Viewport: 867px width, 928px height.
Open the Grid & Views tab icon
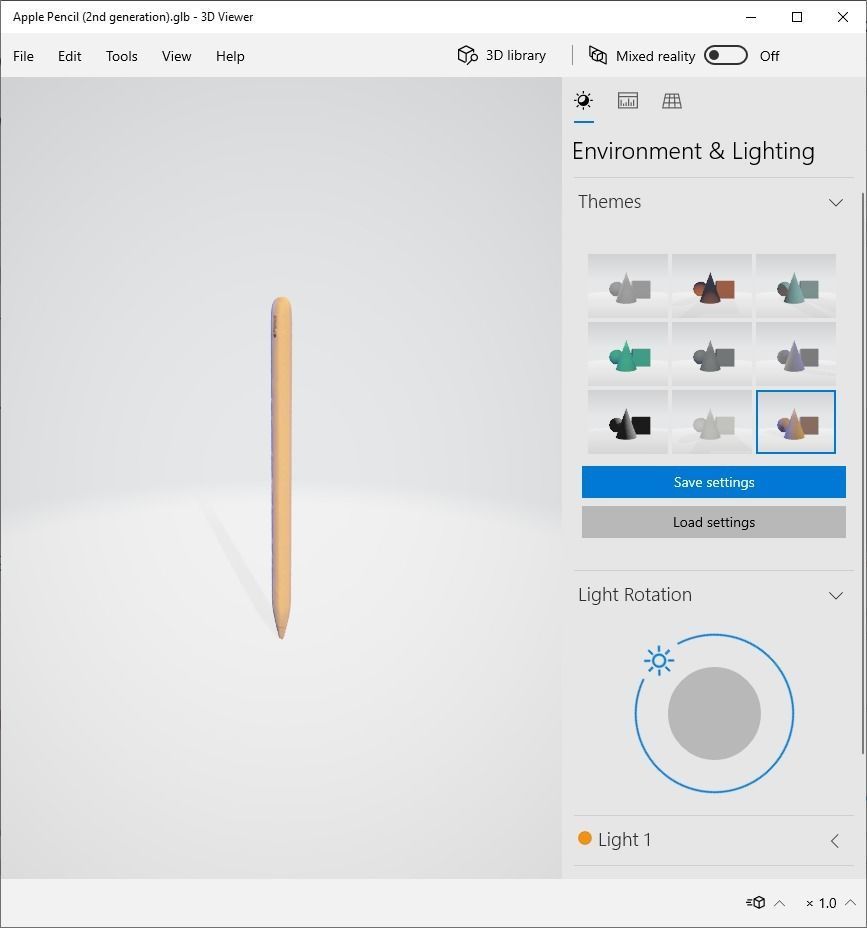(672, 101)
